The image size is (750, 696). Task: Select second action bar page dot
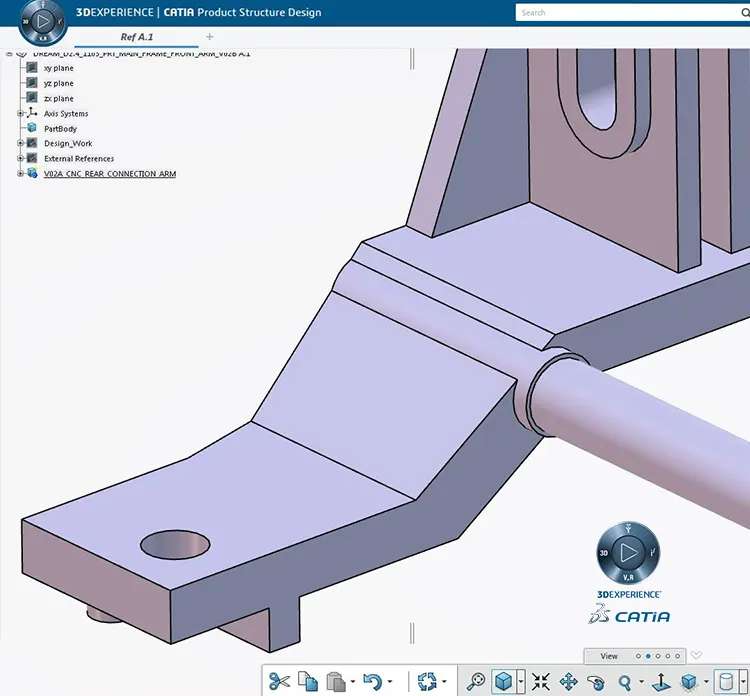648,656
